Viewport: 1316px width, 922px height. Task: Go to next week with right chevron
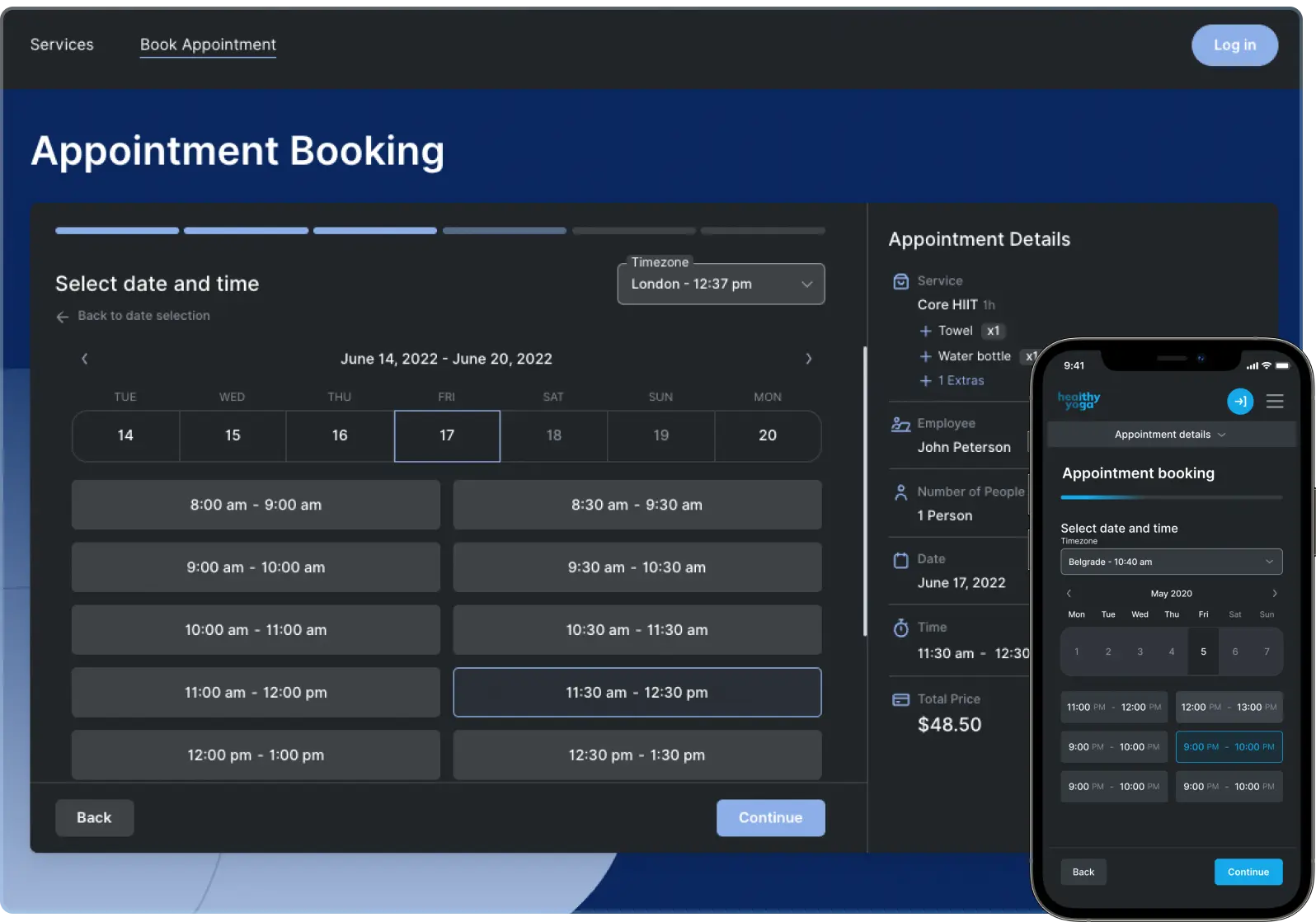click(x=808, y=359)
